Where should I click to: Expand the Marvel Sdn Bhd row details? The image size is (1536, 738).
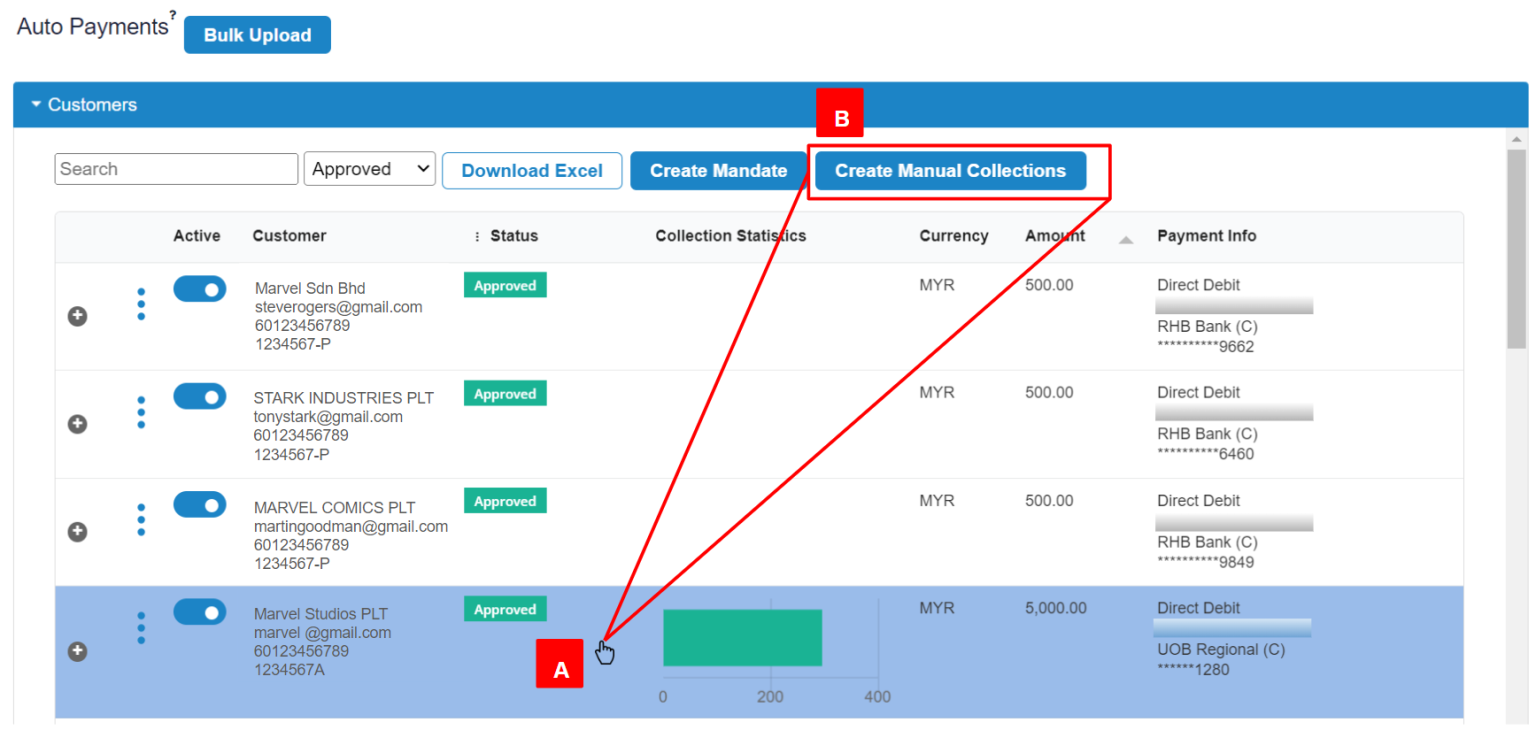pos(77,316)
